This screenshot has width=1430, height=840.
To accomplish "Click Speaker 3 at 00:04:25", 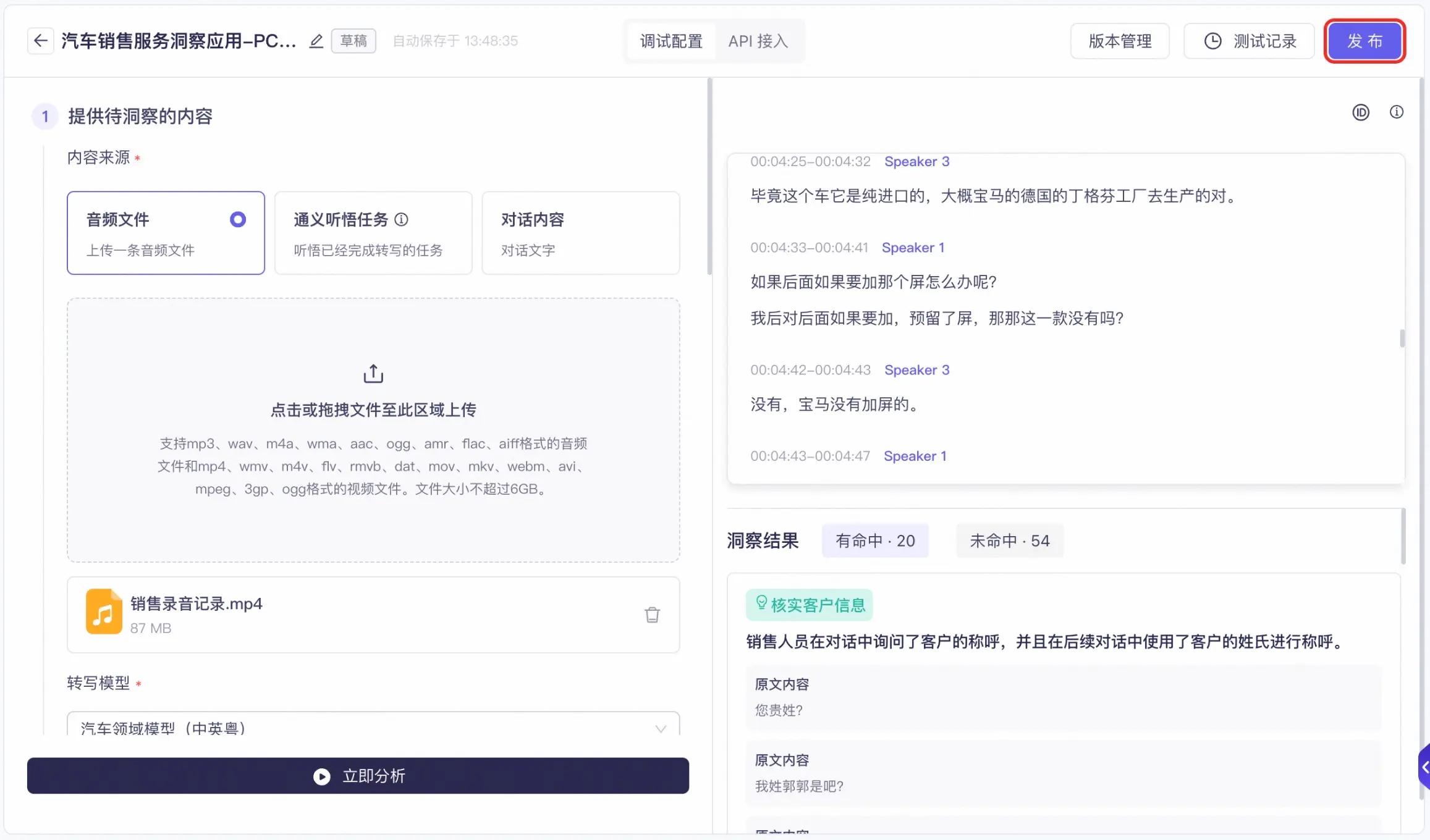I will click(917, 162).
